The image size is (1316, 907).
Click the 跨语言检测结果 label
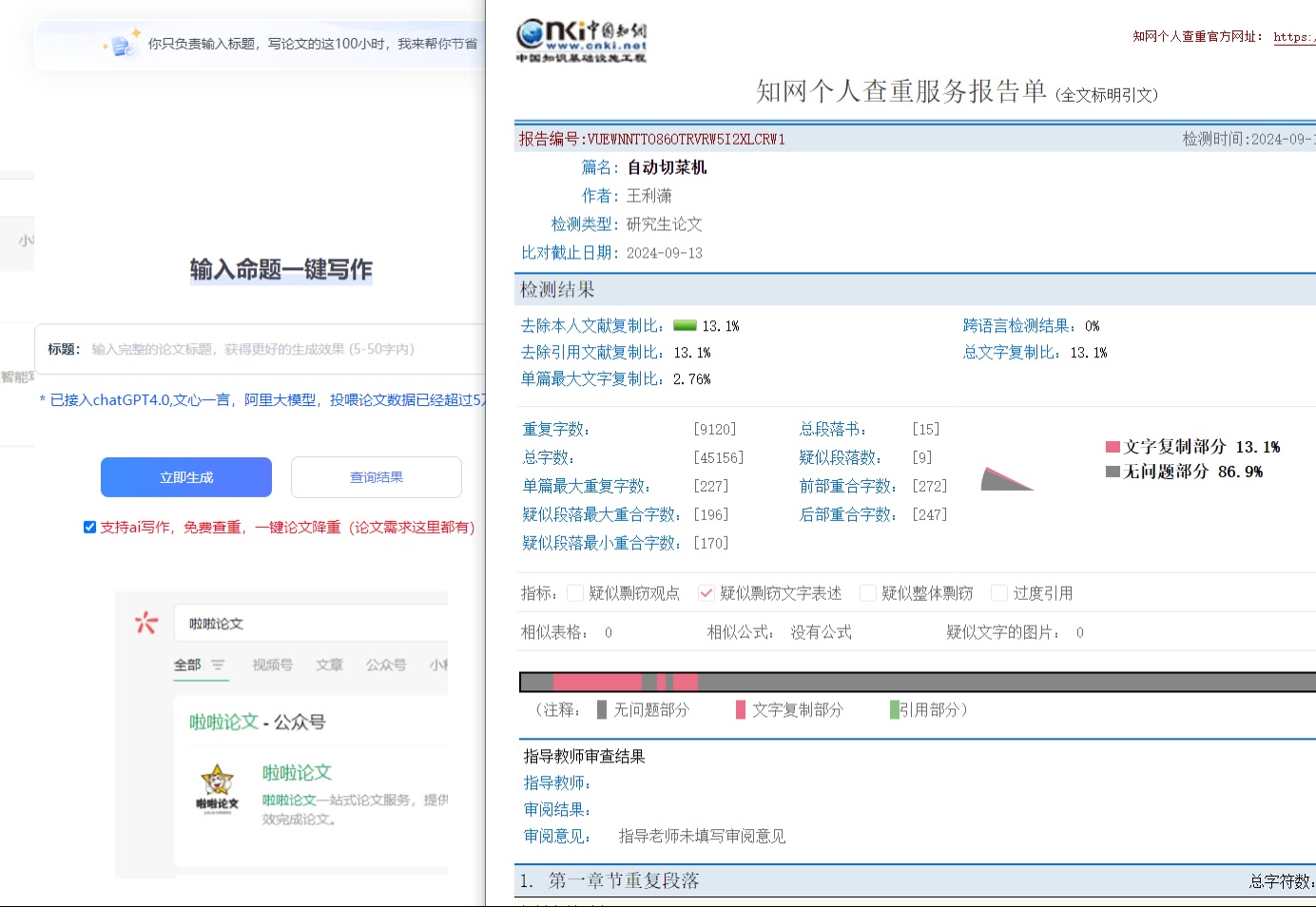point(1019,326)
